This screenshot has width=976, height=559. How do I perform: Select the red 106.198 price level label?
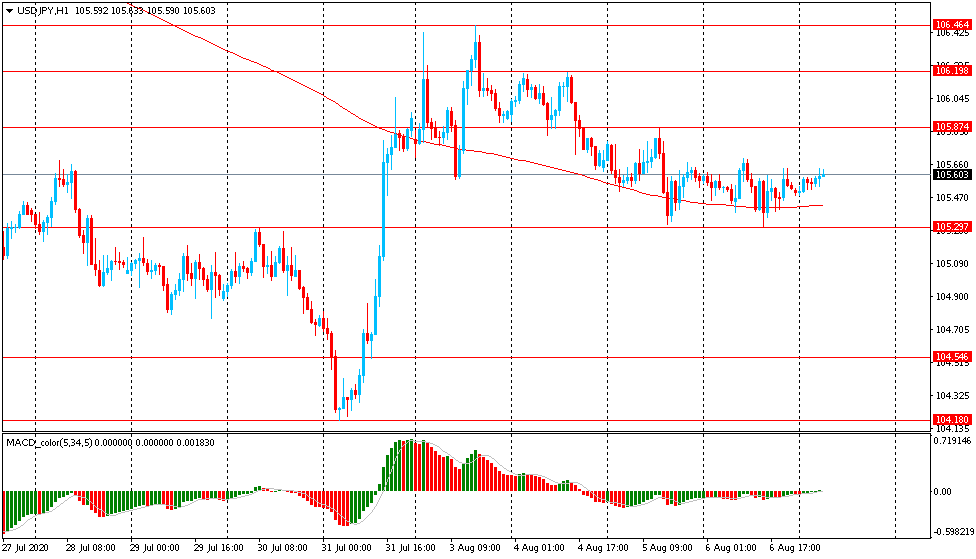[x=952, y=71]
